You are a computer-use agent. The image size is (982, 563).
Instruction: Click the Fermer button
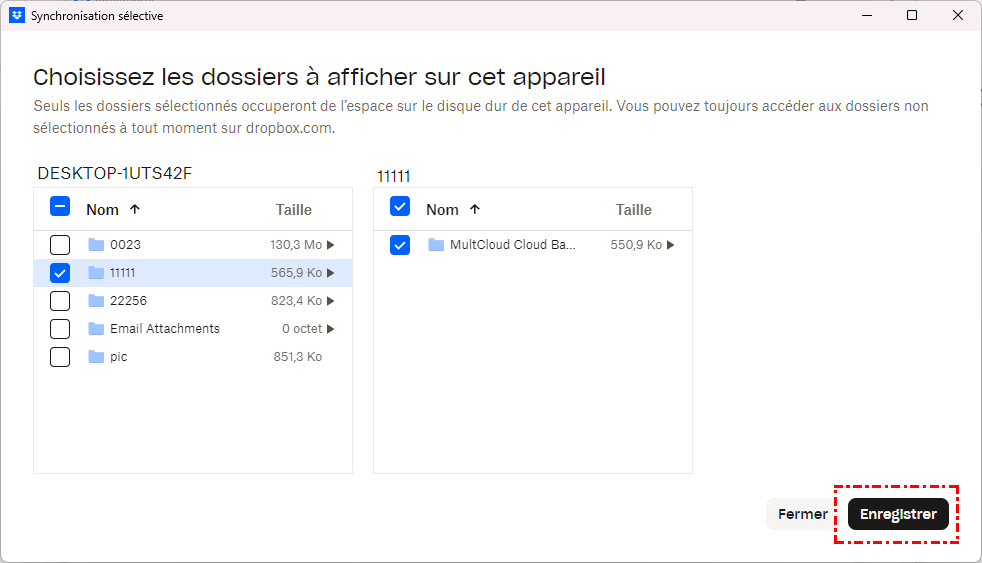pos(802,514)
